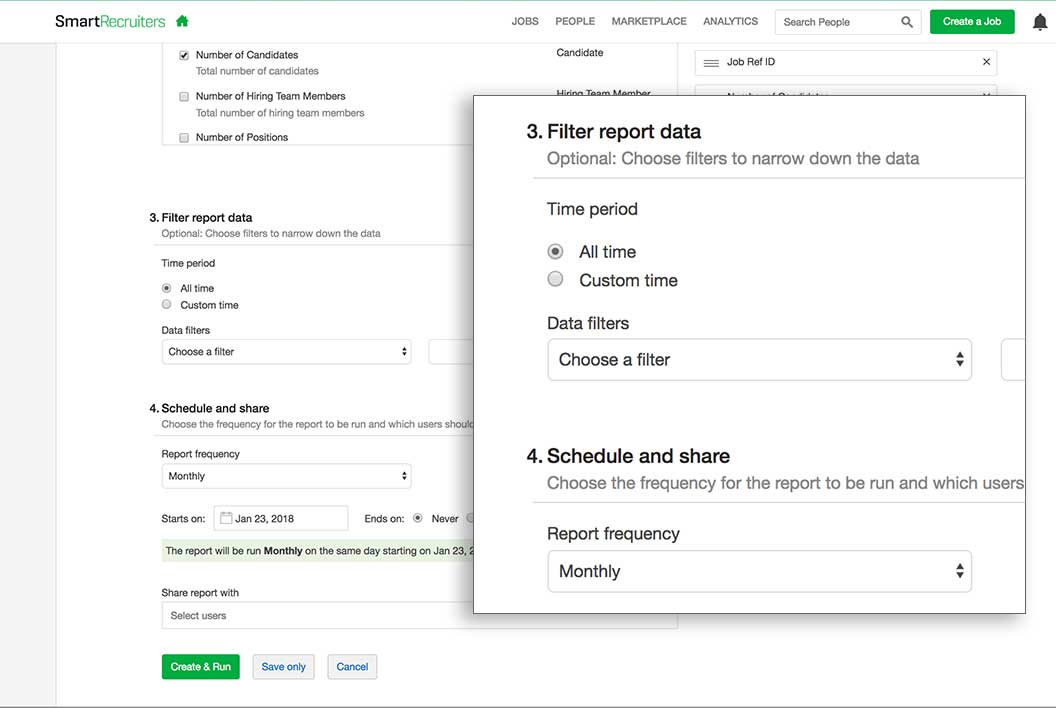Viewport: 1056px width, 708px height.
Task: Click the search magnifier icon
Action: (907, 22)
